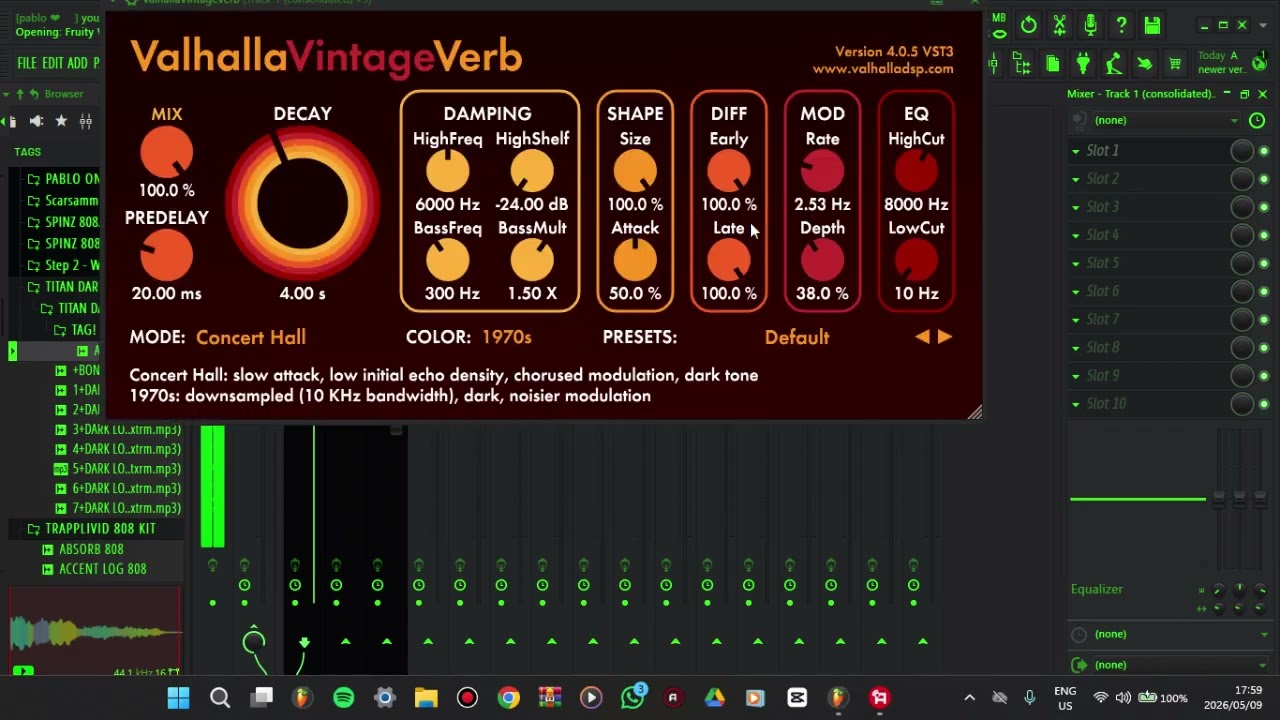Toggle the Slot 2 enable switch

(1264, 178)
